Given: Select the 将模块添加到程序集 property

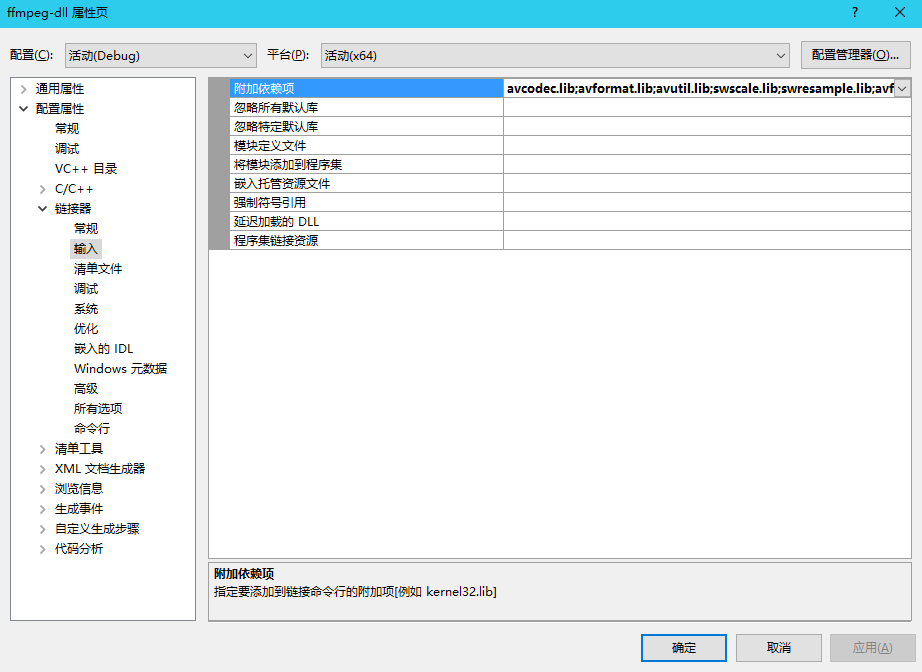Looking at the screenshot, I should click(366, 165).
